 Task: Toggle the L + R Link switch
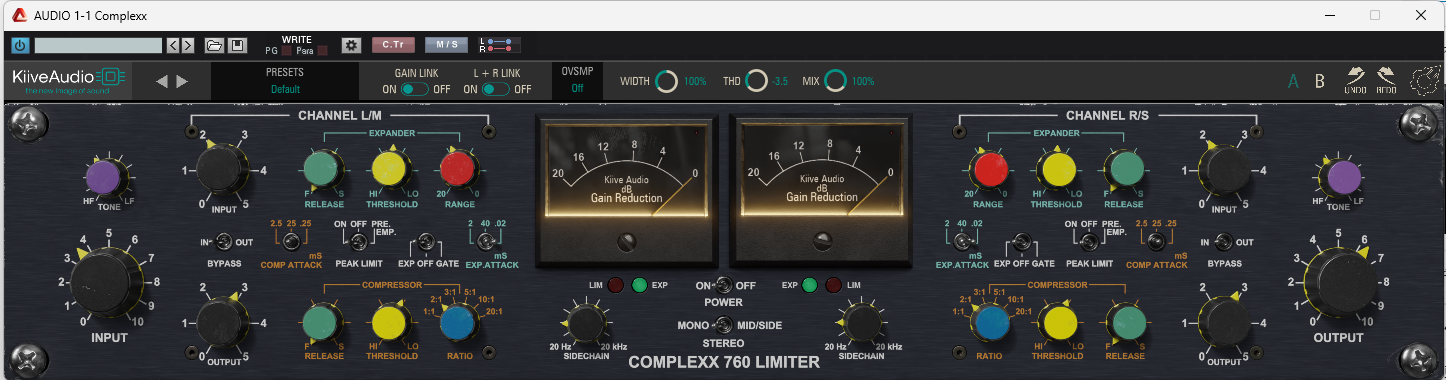(495, 89)
